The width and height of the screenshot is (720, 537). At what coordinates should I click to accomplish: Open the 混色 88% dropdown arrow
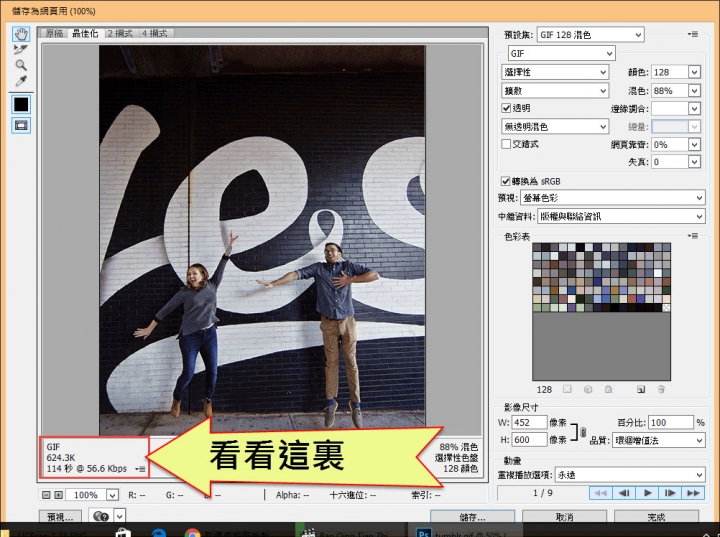[x=694, y=91]
